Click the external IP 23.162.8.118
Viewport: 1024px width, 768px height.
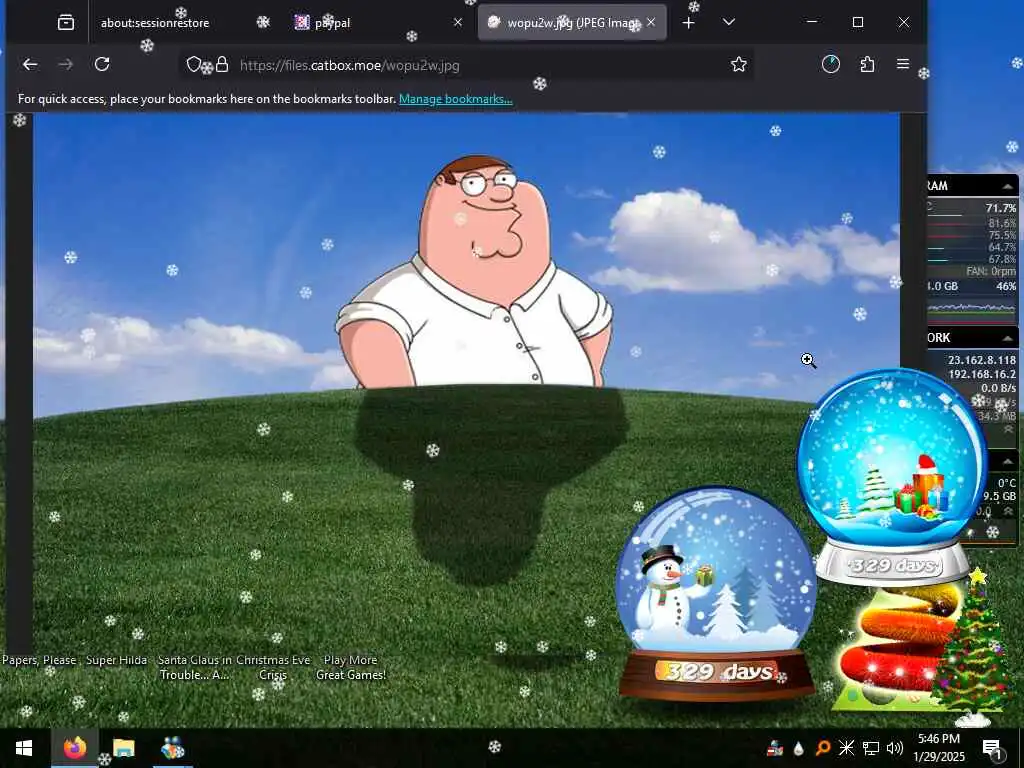982,360
